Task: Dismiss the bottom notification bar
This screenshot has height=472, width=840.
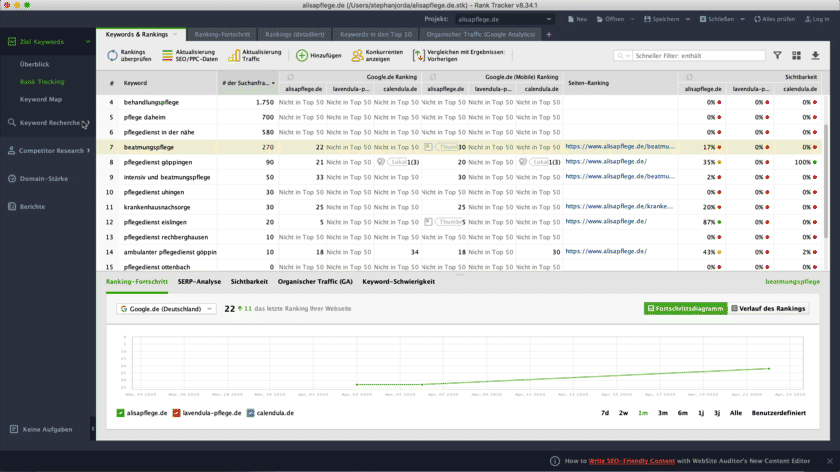Action: (x=830, y=461)
